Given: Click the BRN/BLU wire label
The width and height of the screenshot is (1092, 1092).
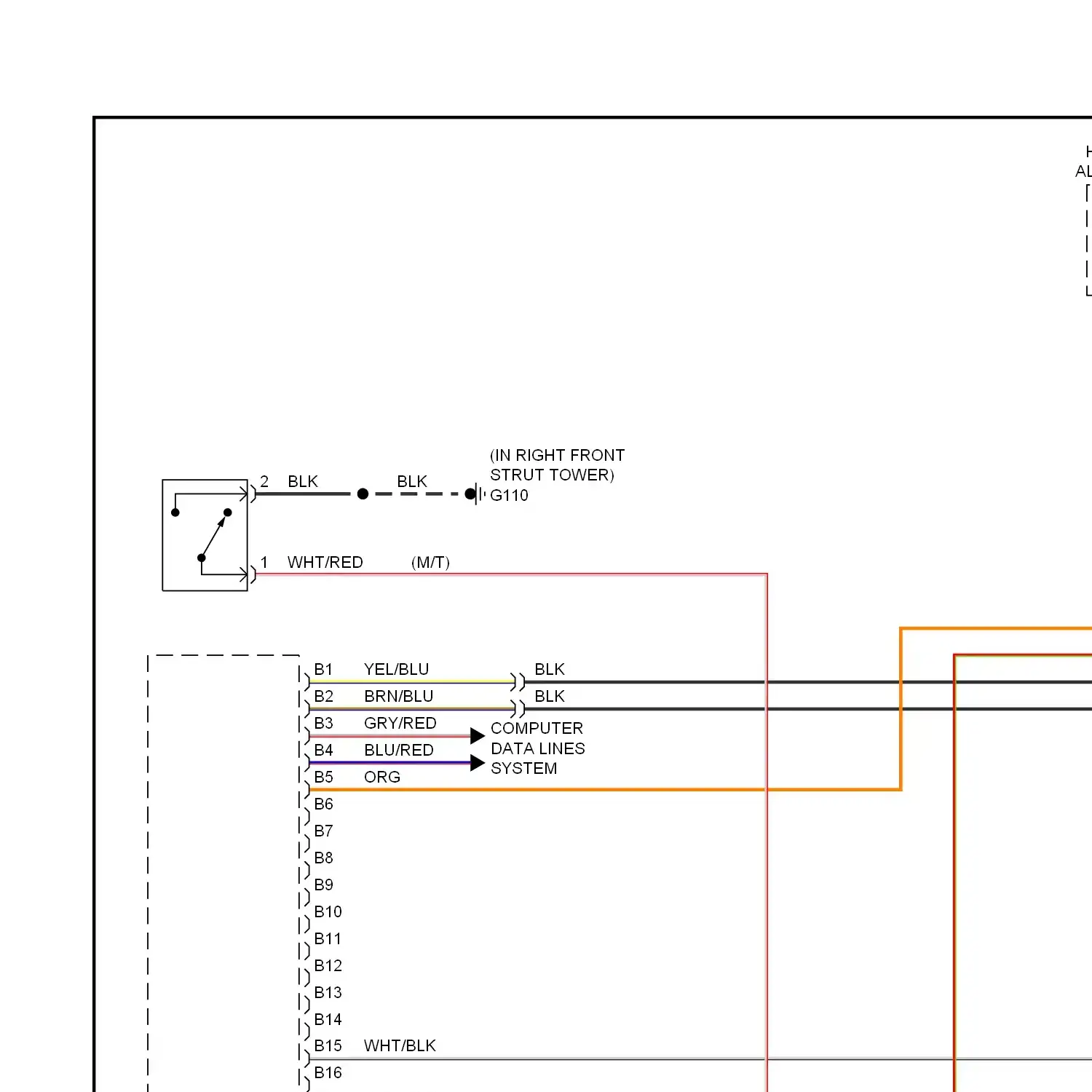Looking at the screenshot, I should point(399,696).
